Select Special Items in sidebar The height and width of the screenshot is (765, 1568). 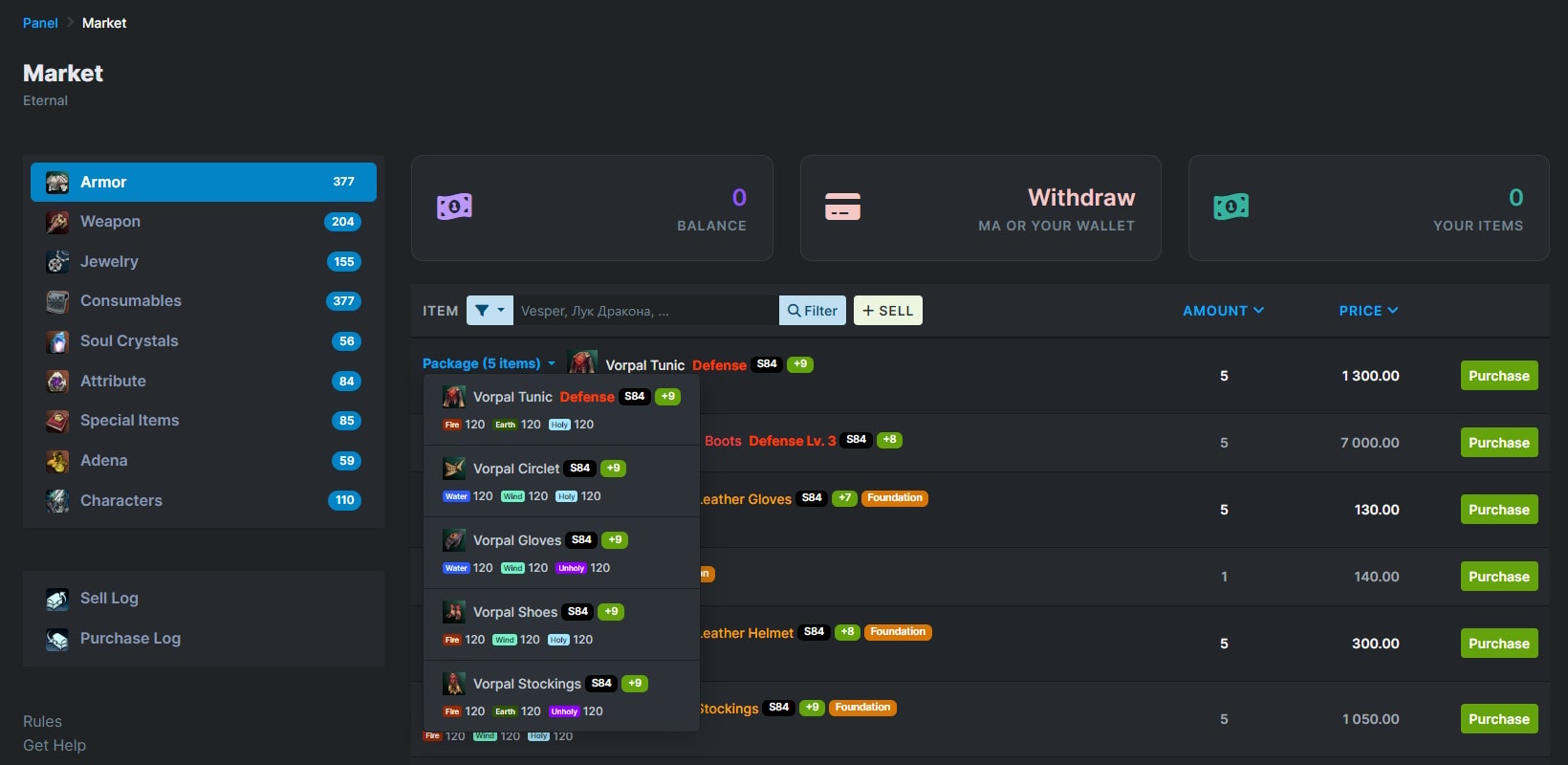coord(130,421)
